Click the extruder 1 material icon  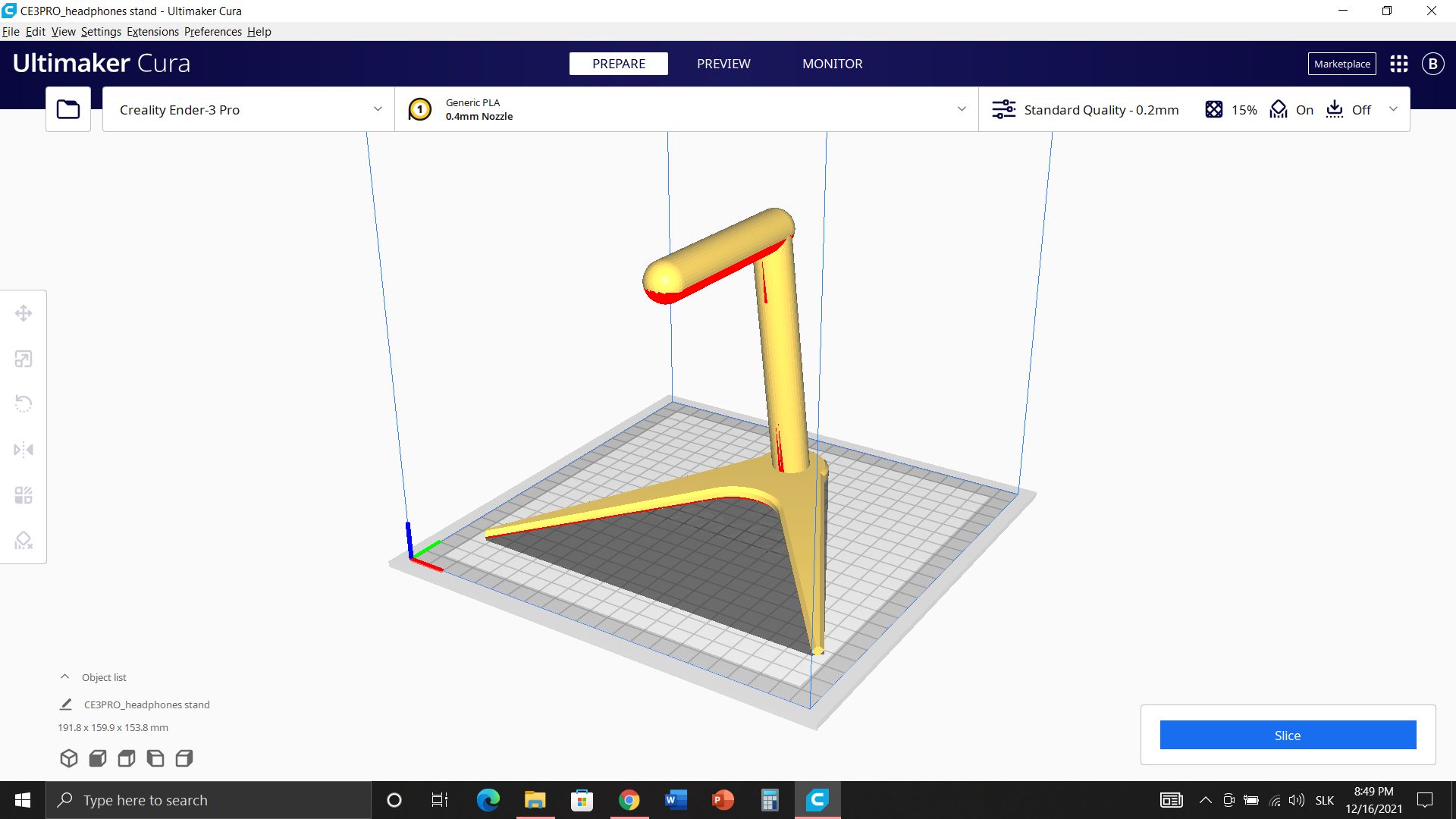tap(420, 109)
